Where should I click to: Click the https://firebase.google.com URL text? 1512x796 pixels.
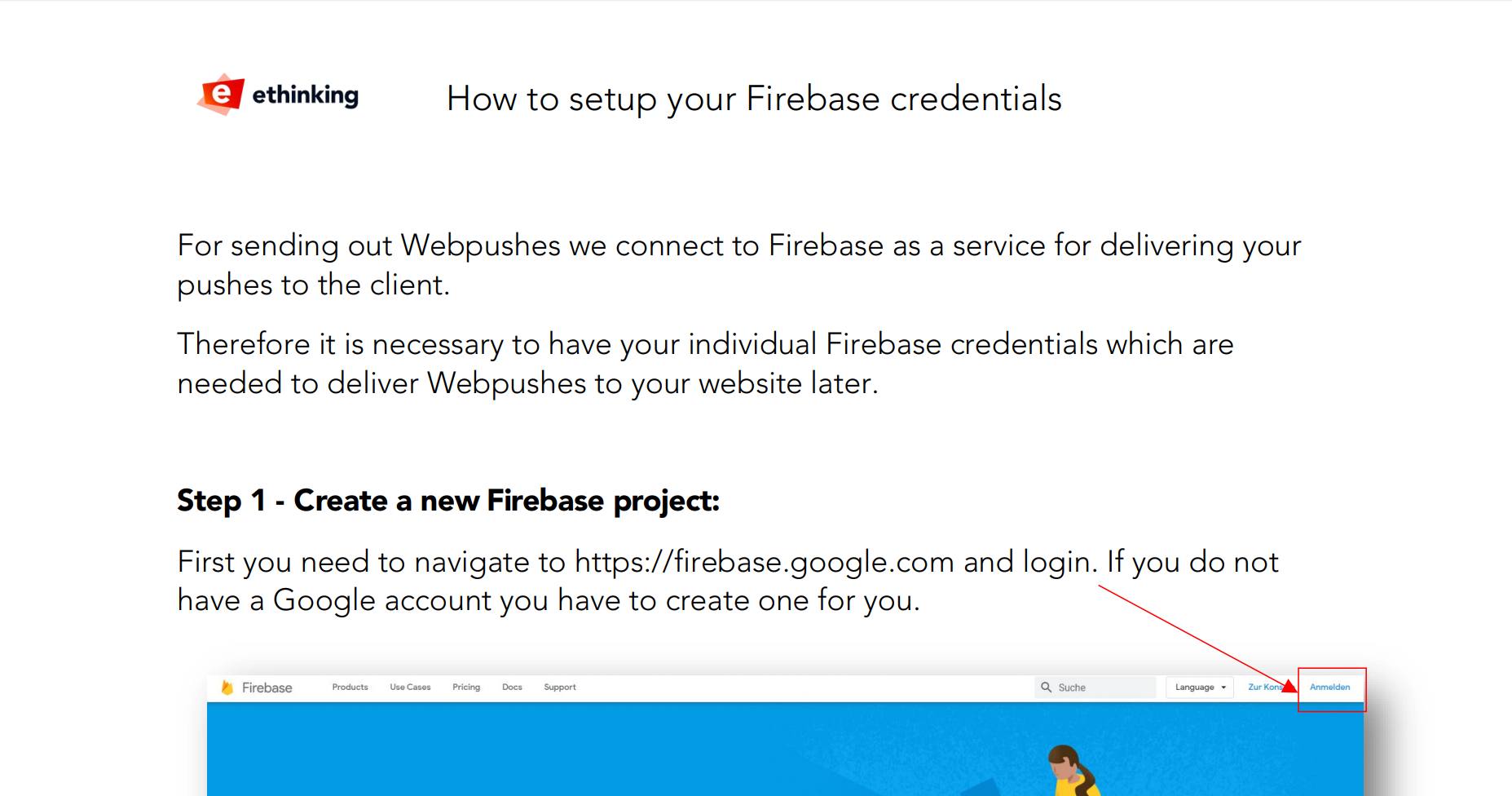[x=765, y=562]
